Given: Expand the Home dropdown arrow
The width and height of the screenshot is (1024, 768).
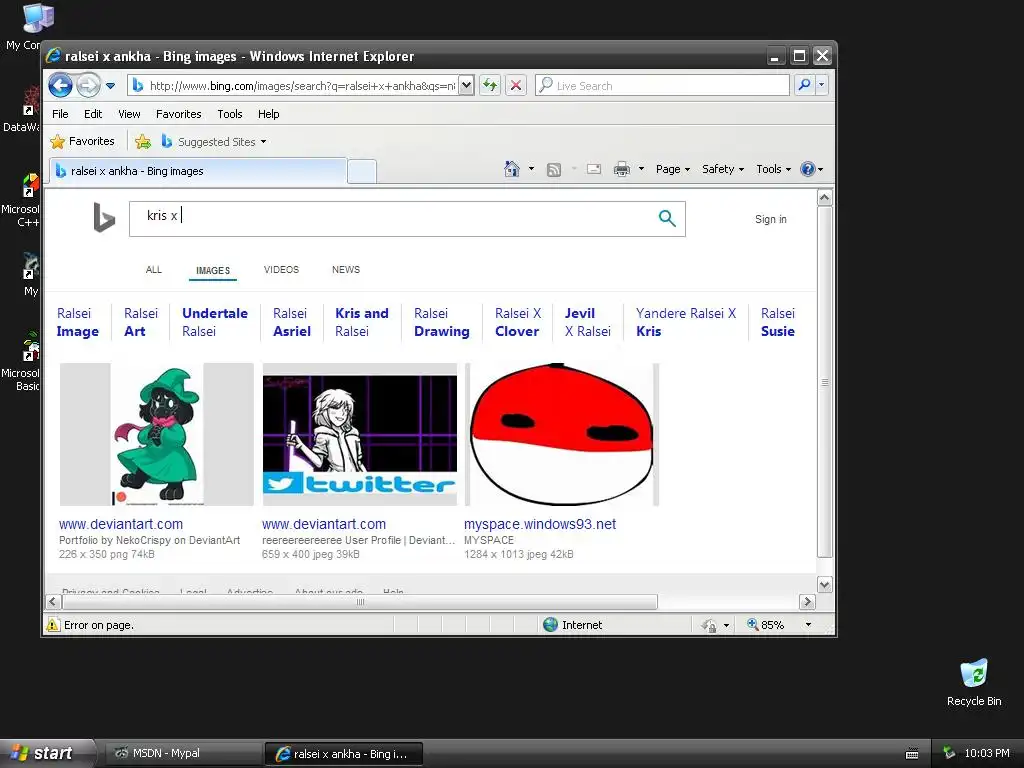Looking at the screenshot, I should tap(531, 169).
